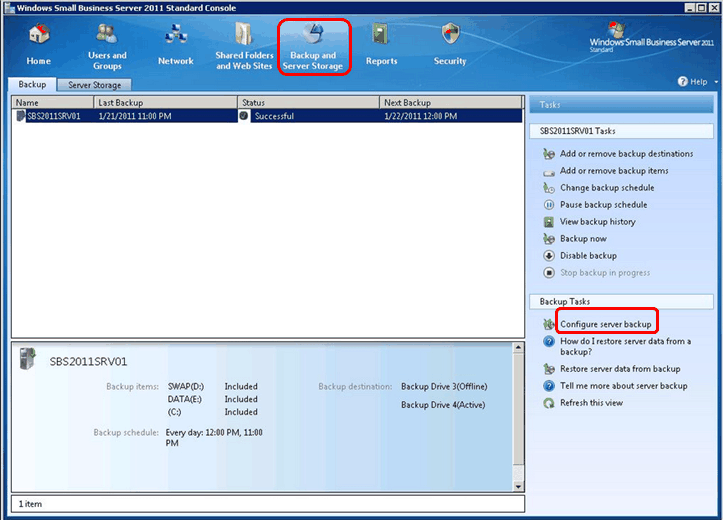
Task: Open the Change backup schedule link
Action: [607, 188]
